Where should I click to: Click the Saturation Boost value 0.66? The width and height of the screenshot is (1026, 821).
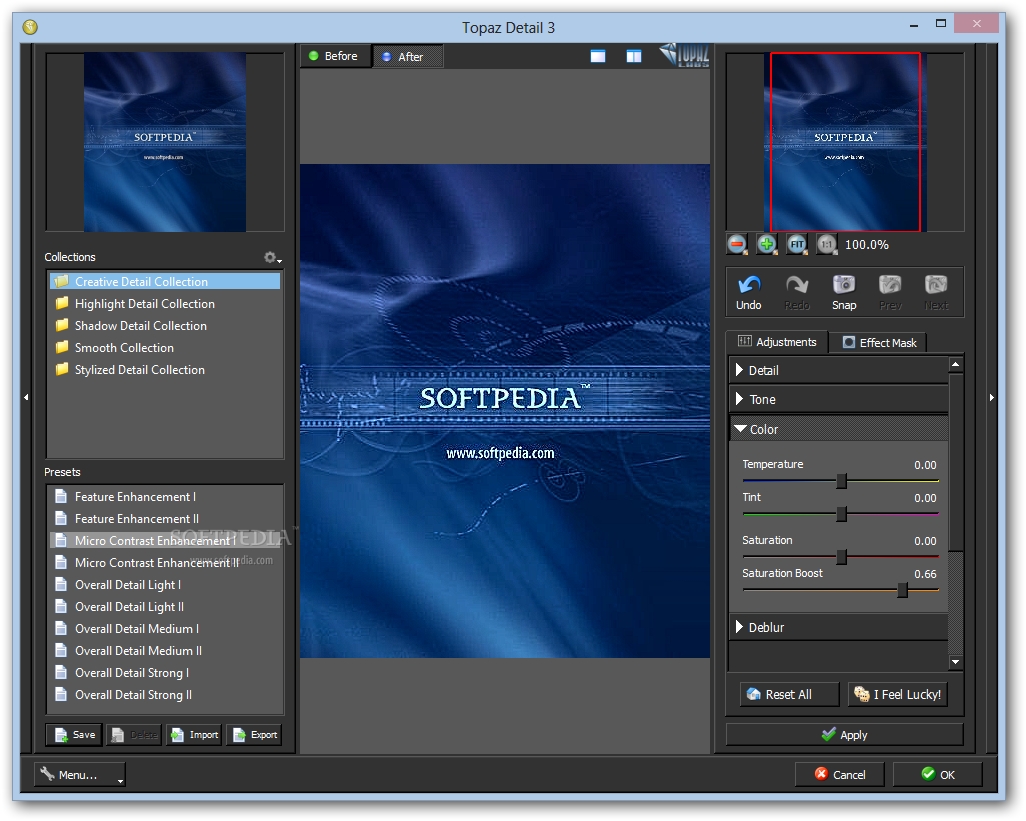coord(925,574)
